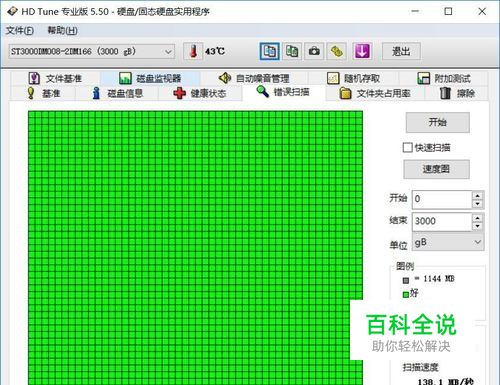500x385 pixels.
Task: Click the 文件夹占用率 folder icon
Action: coord(345,93)
